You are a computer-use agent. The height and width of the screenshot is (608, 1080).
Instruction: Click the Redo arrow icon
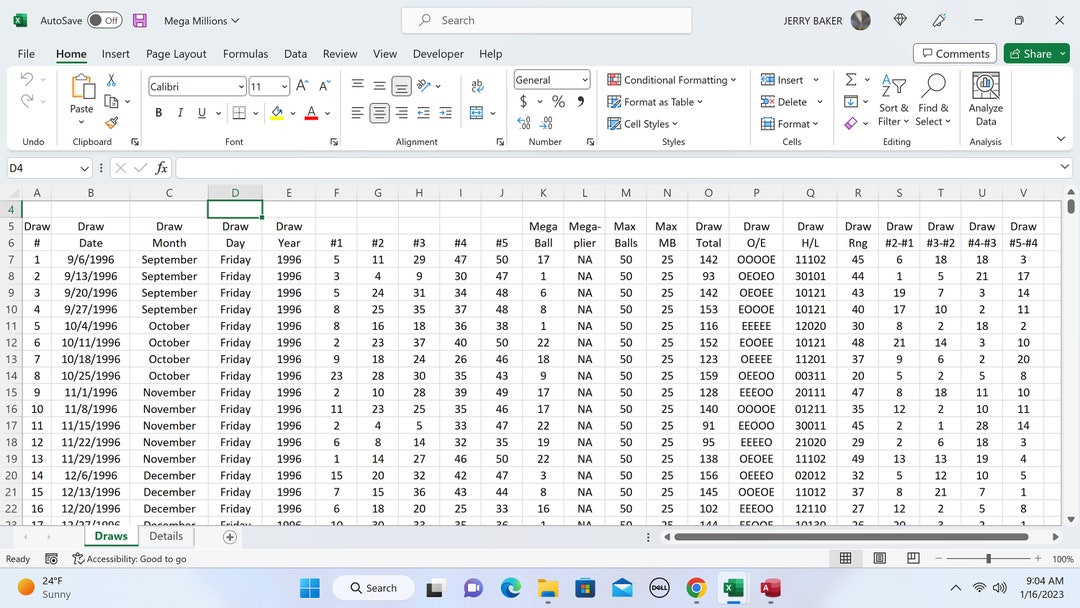point(27,102)
